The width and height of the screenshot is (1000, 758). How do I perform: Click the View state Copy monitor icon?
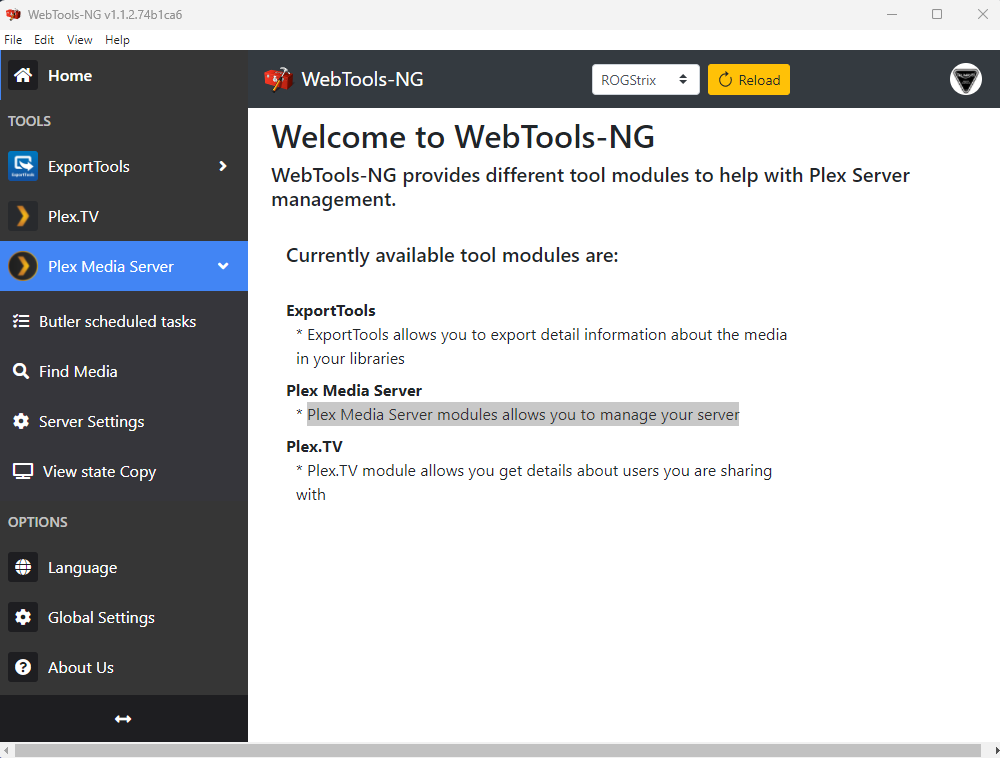22,471
